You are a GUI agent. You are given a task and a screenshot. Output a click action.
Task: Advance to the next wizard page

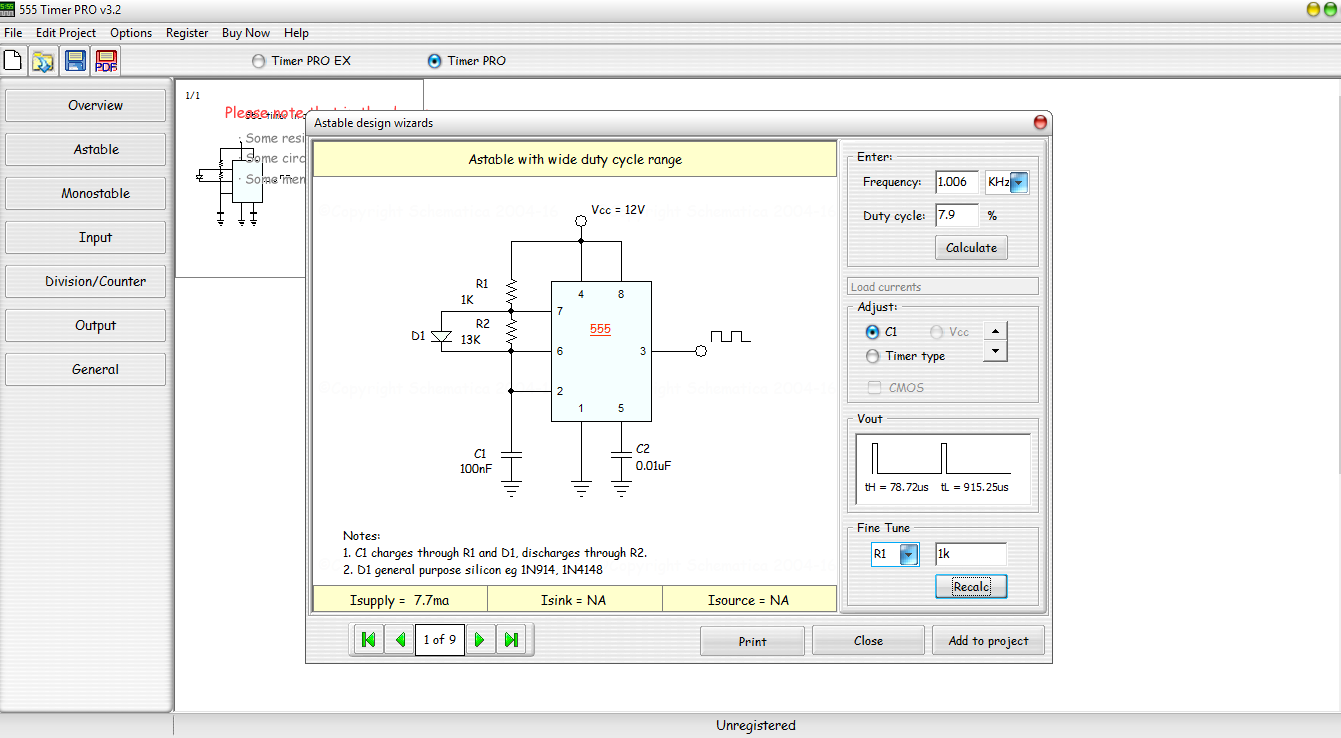[x=480, y=640]
